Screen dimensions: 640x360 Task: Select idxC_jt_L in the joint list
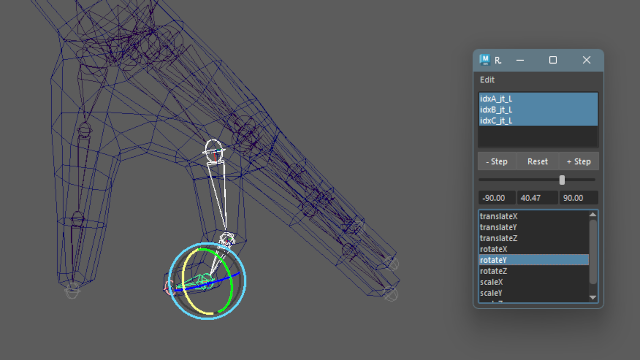538,121
